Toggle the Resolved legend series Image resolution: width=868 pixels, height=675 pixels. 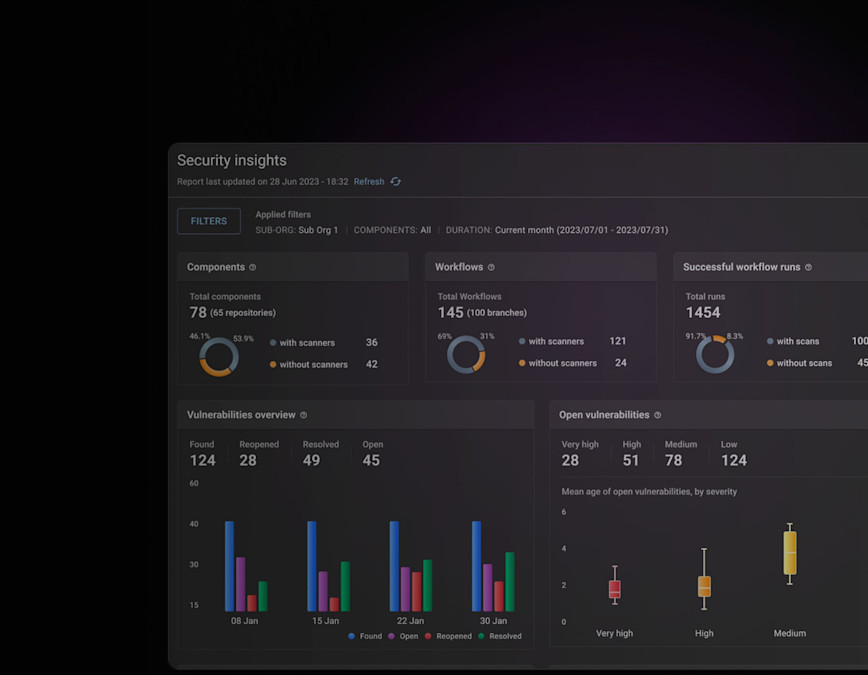pyautogui.click(x=500, y=636)
